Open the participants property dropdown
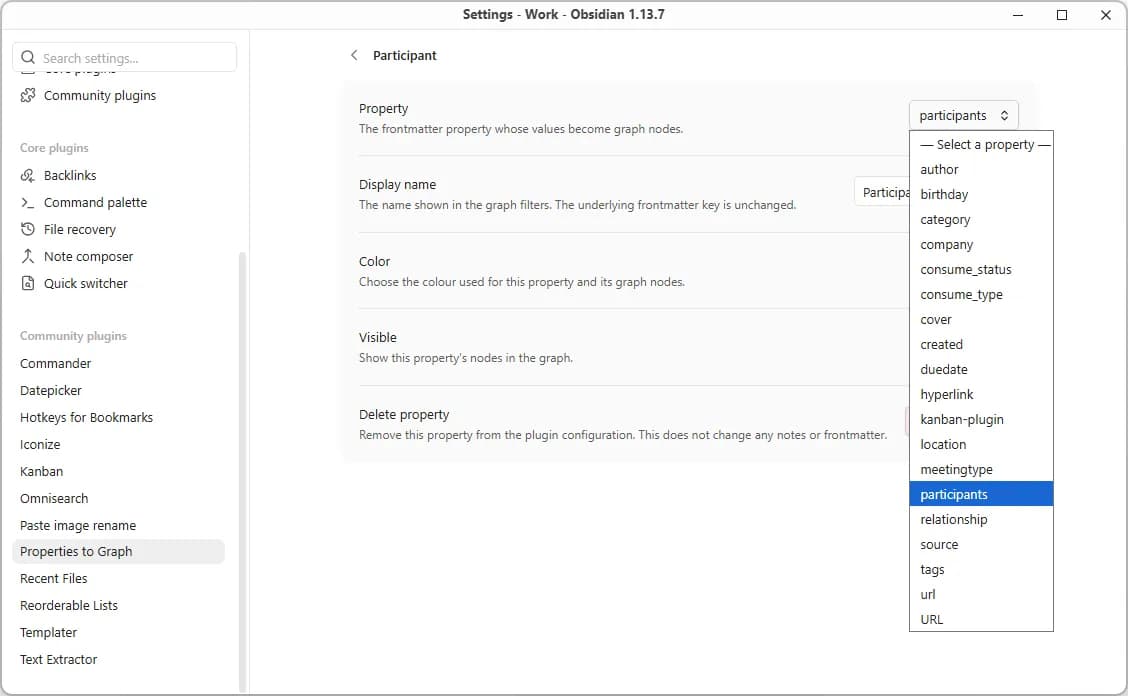 point(963,115)
